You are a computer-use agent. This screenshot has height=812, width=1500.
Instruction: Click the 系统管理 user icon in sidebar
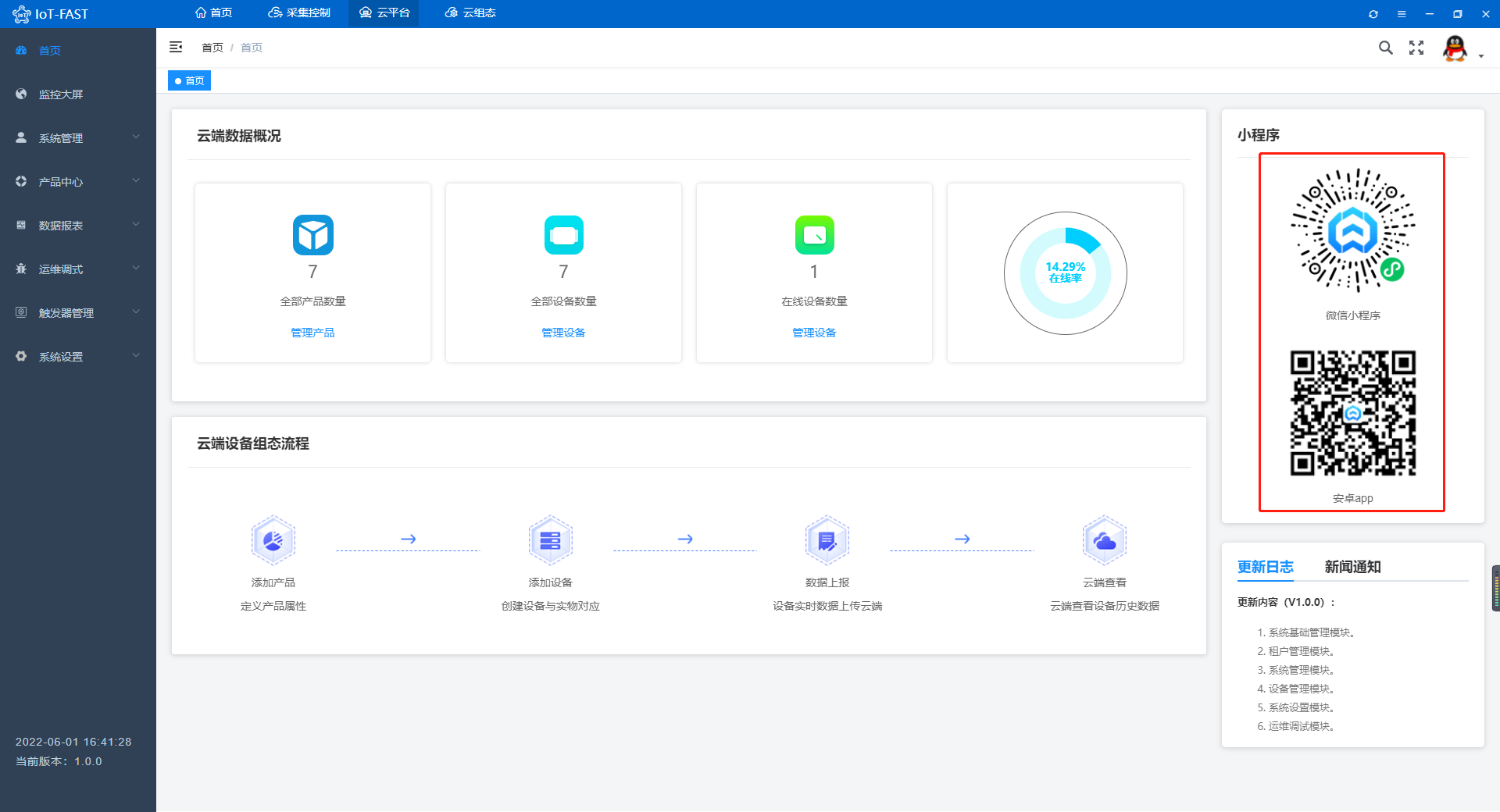click(21, 137)
